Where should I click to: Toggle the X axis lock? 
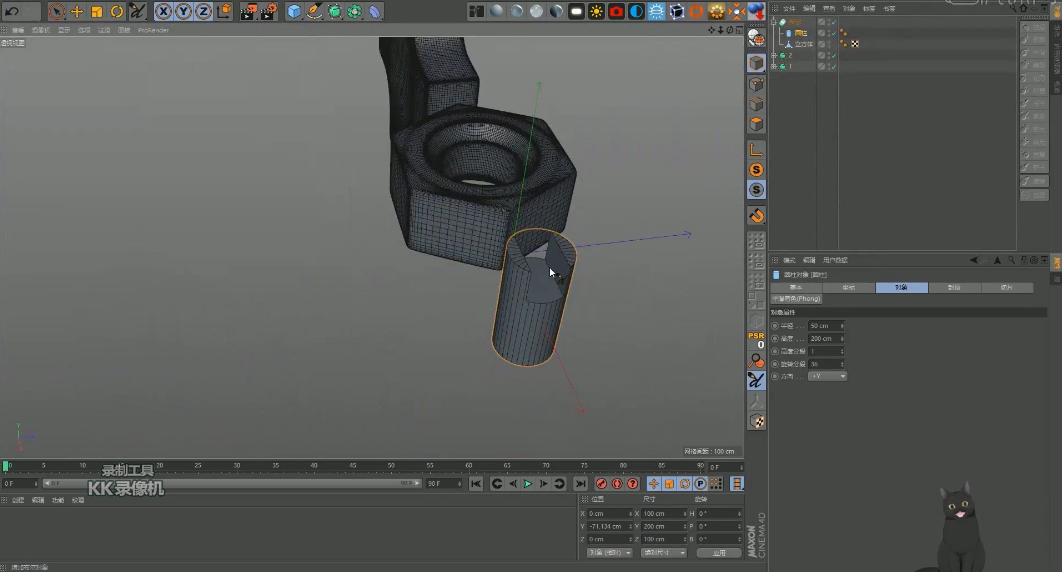pos(163,12)
